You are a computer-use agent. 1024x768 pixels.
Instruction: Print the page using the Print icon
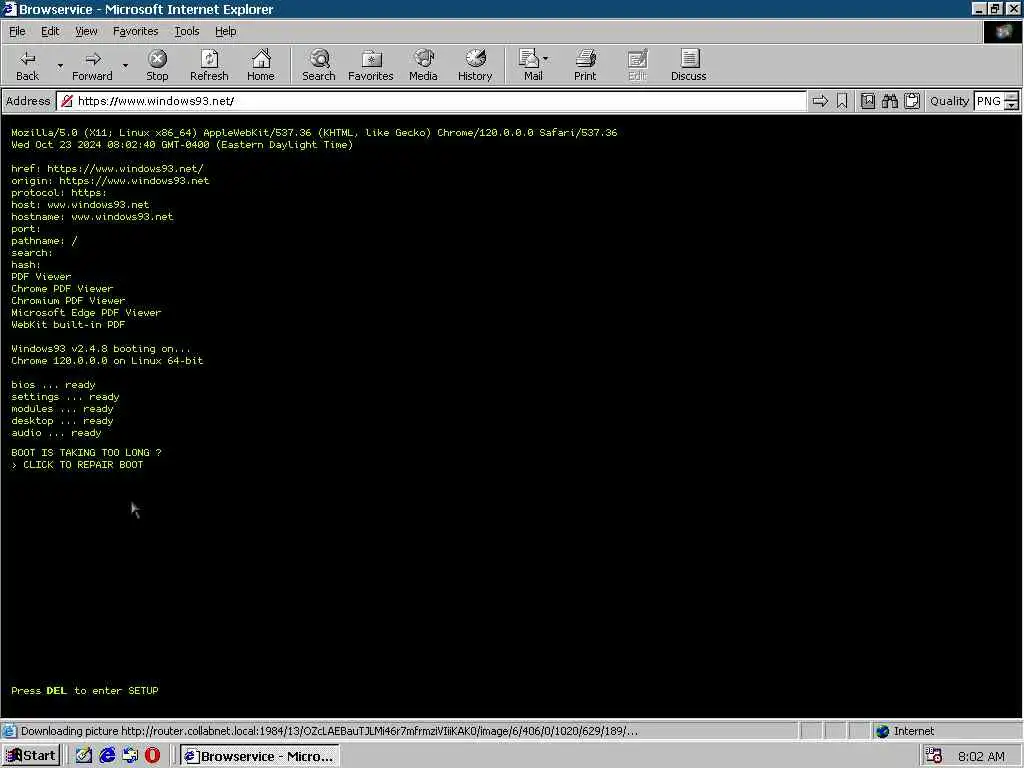(585, 65)
